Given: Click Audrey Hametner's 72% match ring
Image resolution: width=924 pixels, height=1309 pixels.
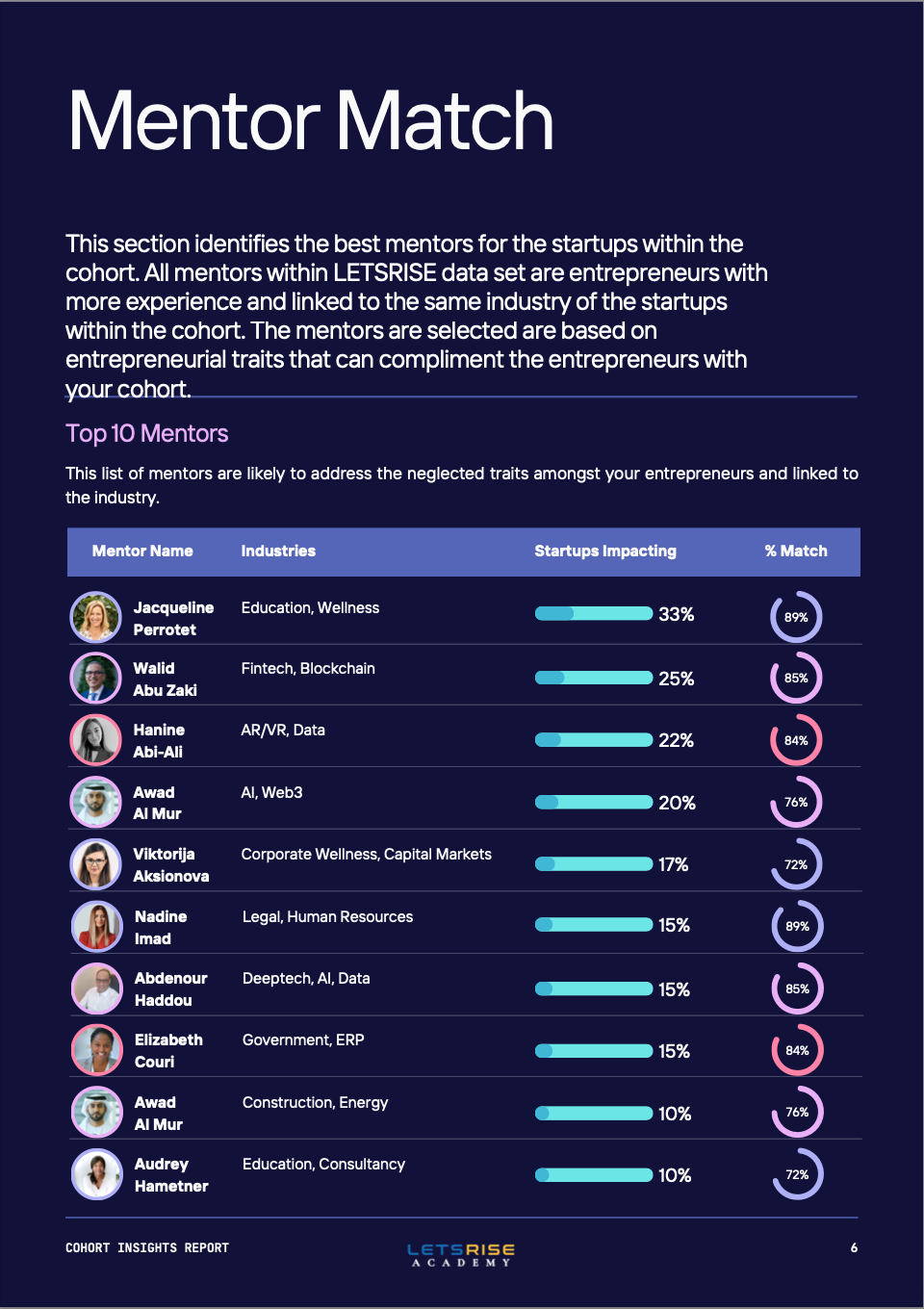Looking at the screenshot, I should (x=797, y=1174).
